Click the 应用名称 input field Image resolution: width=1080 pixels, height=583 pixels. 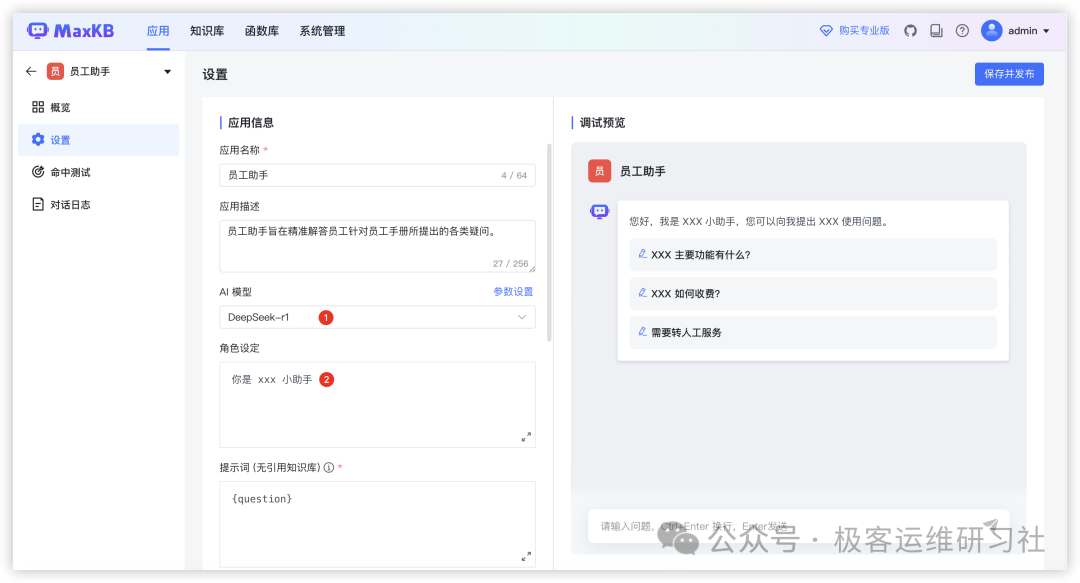click(360, 175)
